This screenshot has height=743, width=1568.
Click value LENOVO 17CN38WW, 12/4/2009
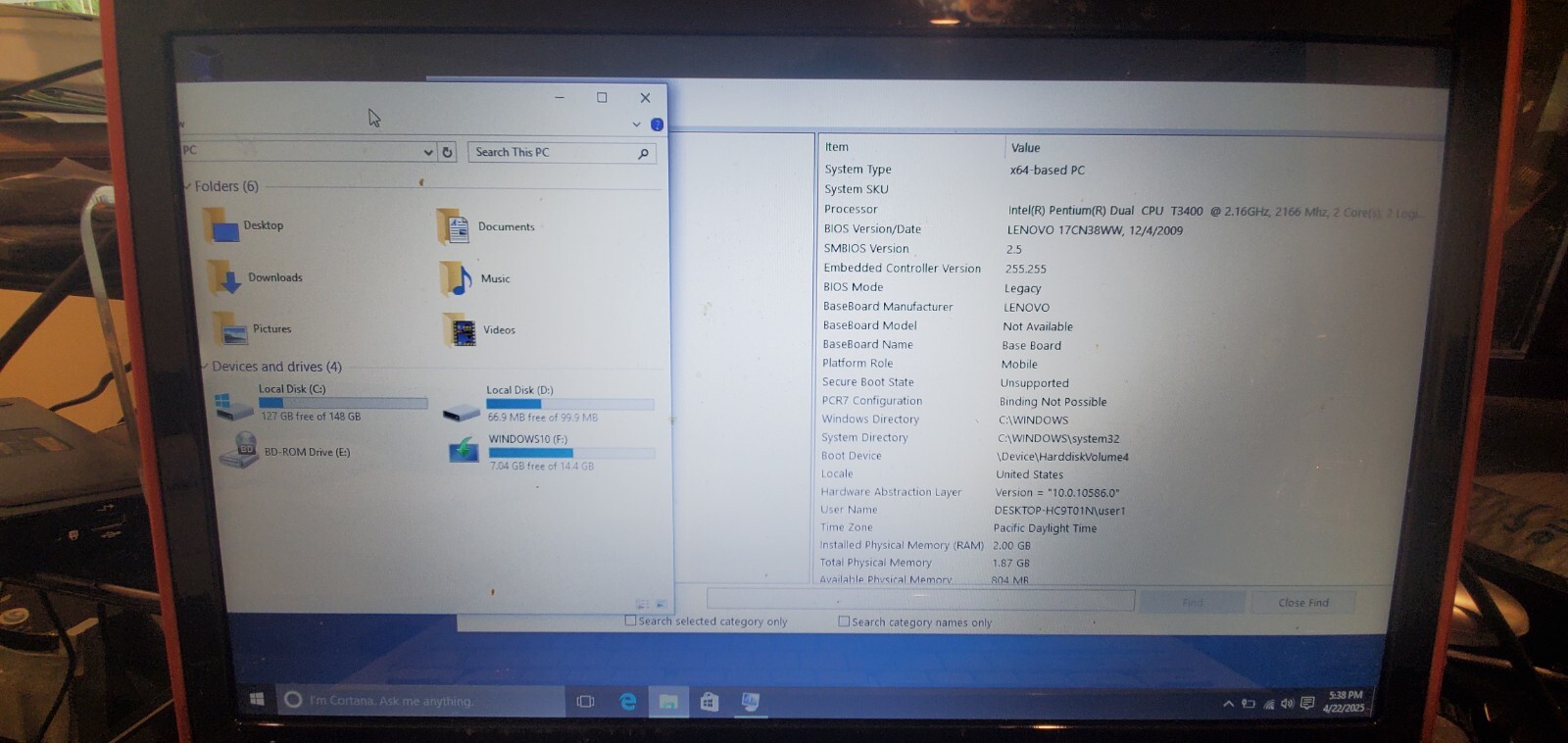(1095, 230)
